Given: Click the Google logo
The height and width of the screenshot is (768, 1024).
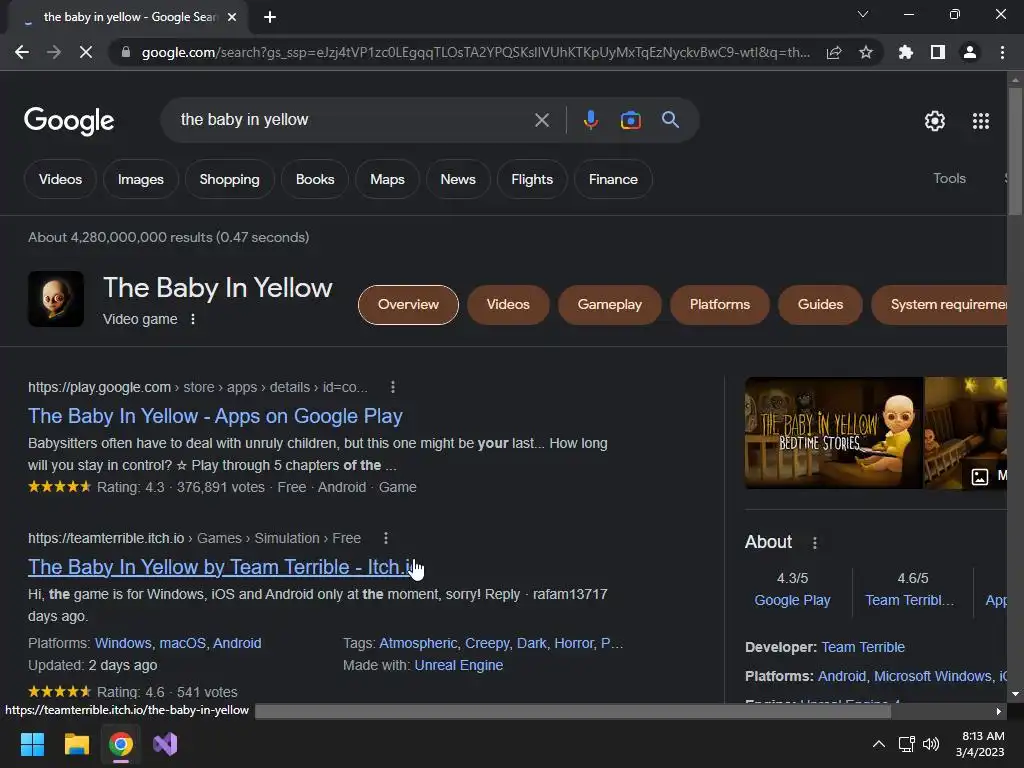Looking at the screenshot, I should click(x=69, y=121).
